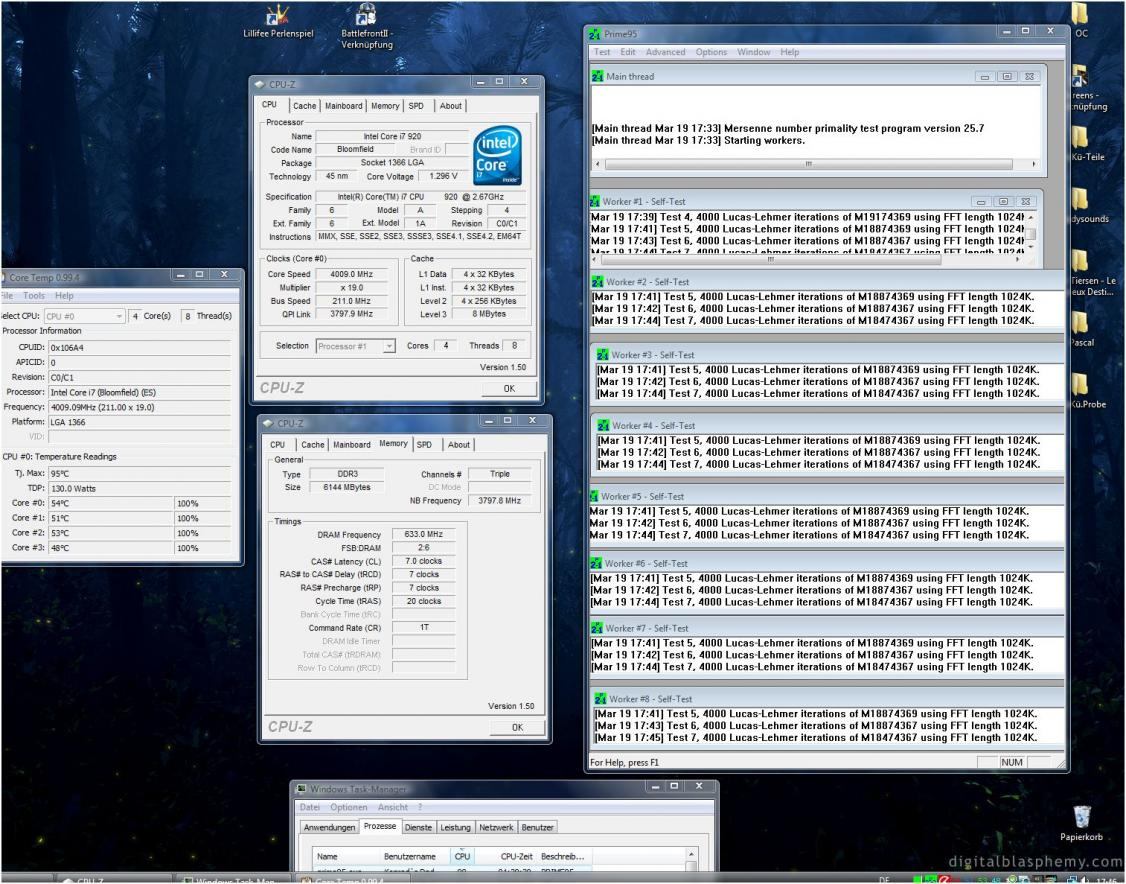Open the Options menu in Prime95

[x=711, y=52]
